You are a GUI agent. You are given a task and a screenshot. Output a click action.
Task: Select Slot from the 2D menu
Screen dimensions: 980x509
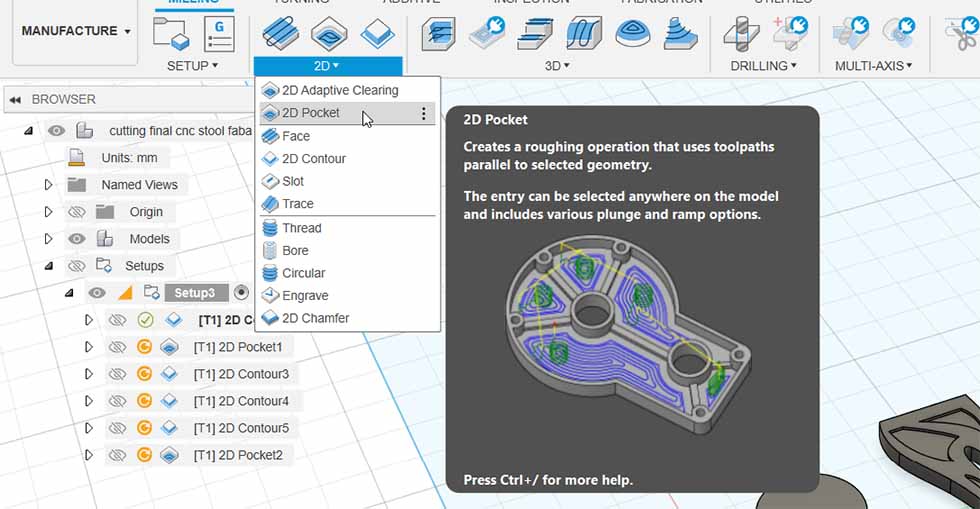348,181
